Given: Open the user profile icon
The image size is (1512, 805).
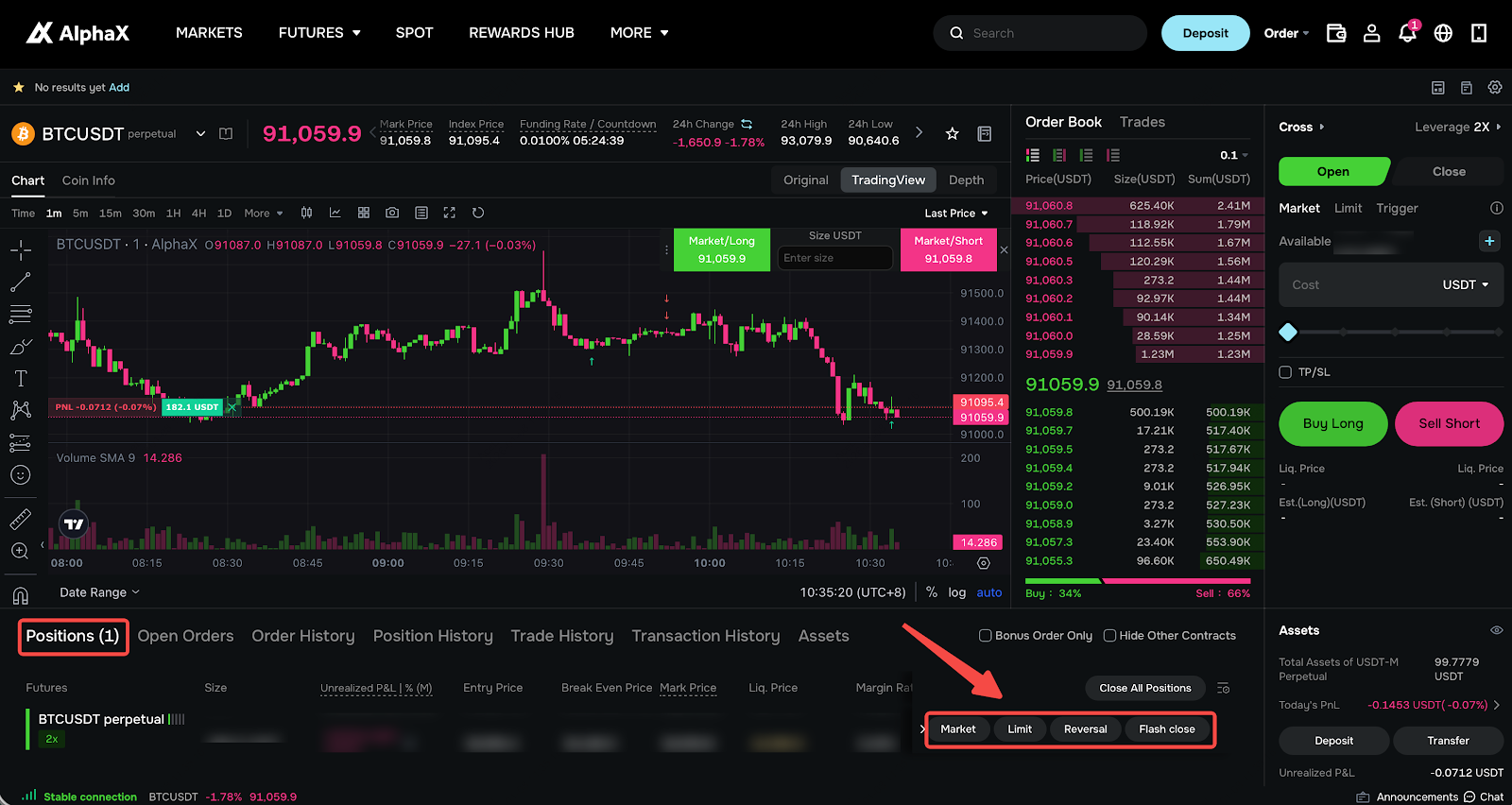Looking at the screenshot, I should pos(1371,33).
